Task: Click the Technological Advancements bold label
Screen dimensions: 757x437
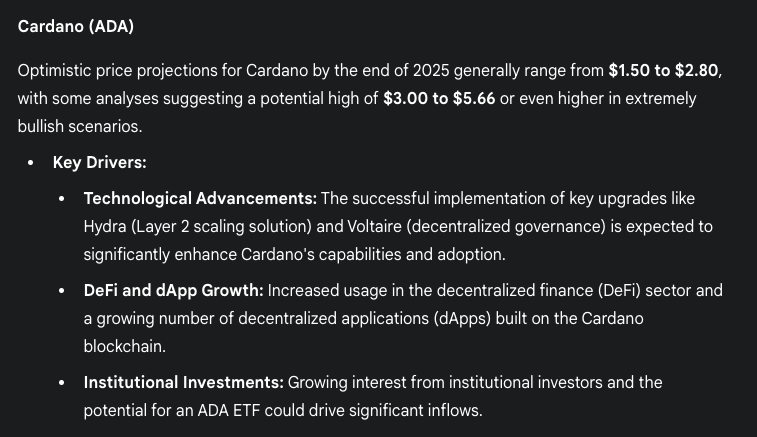Action: 200,198
